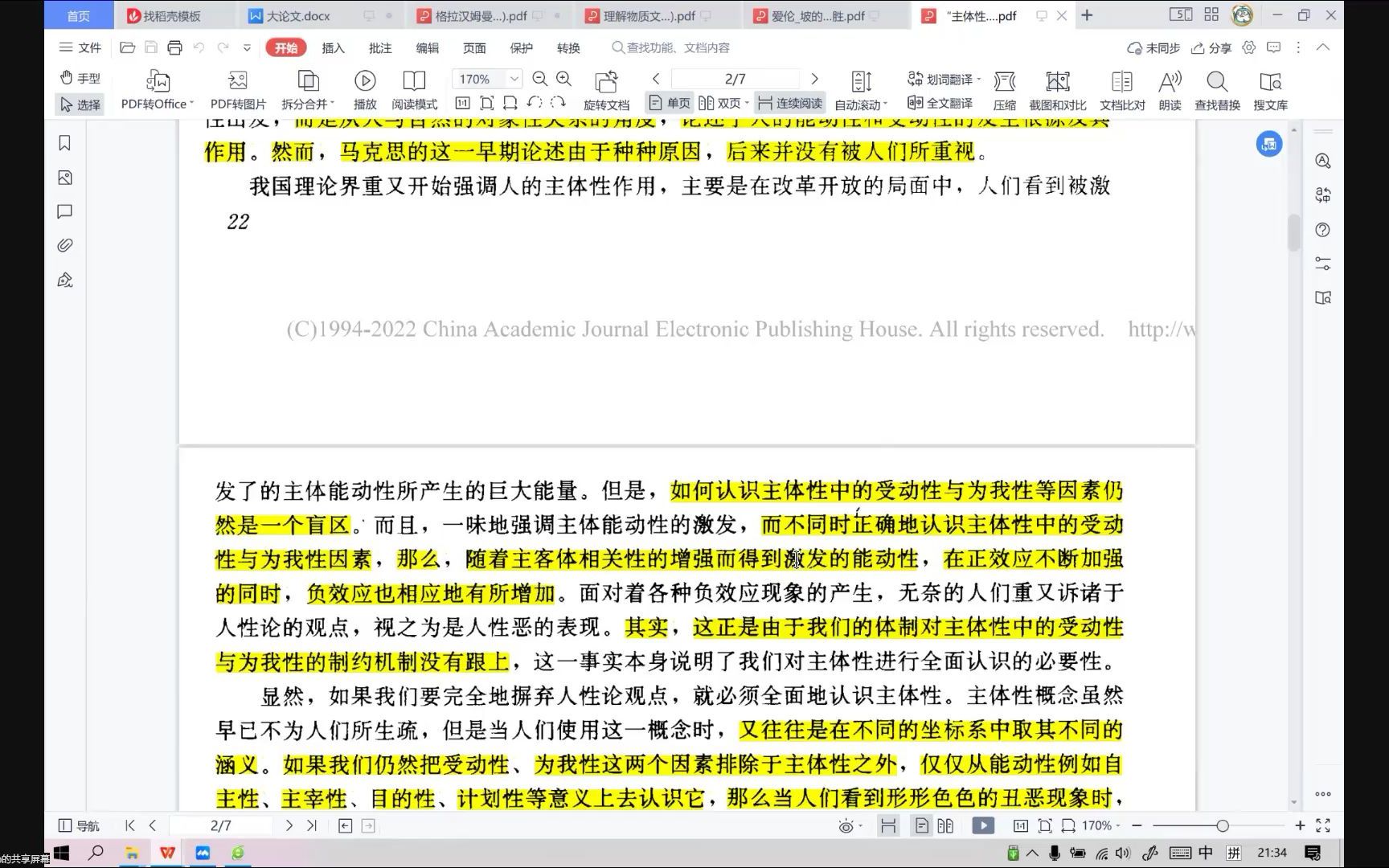
Task: Expand the quick access toolbar customize arrow
Action: (247, 47)
